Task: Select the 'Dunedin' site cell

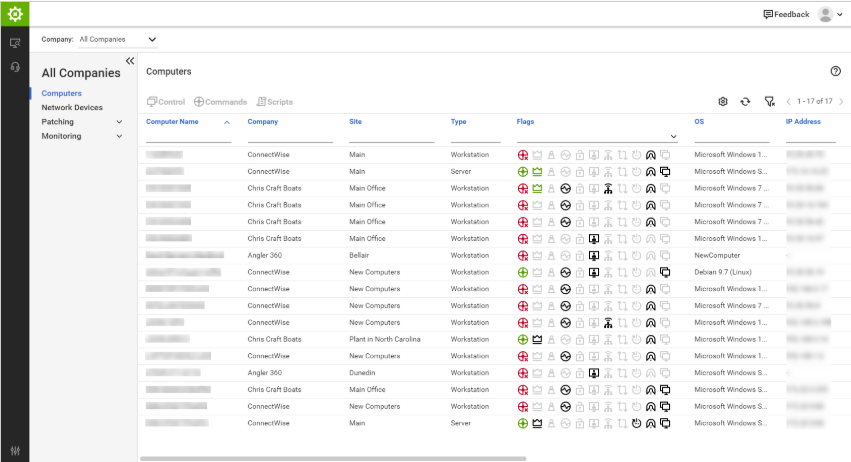Action: pyautogui.click(x=362, y=373)
